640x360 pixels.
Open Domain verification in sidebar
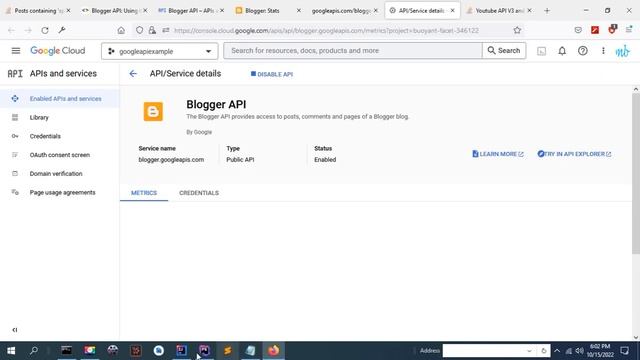56,174
